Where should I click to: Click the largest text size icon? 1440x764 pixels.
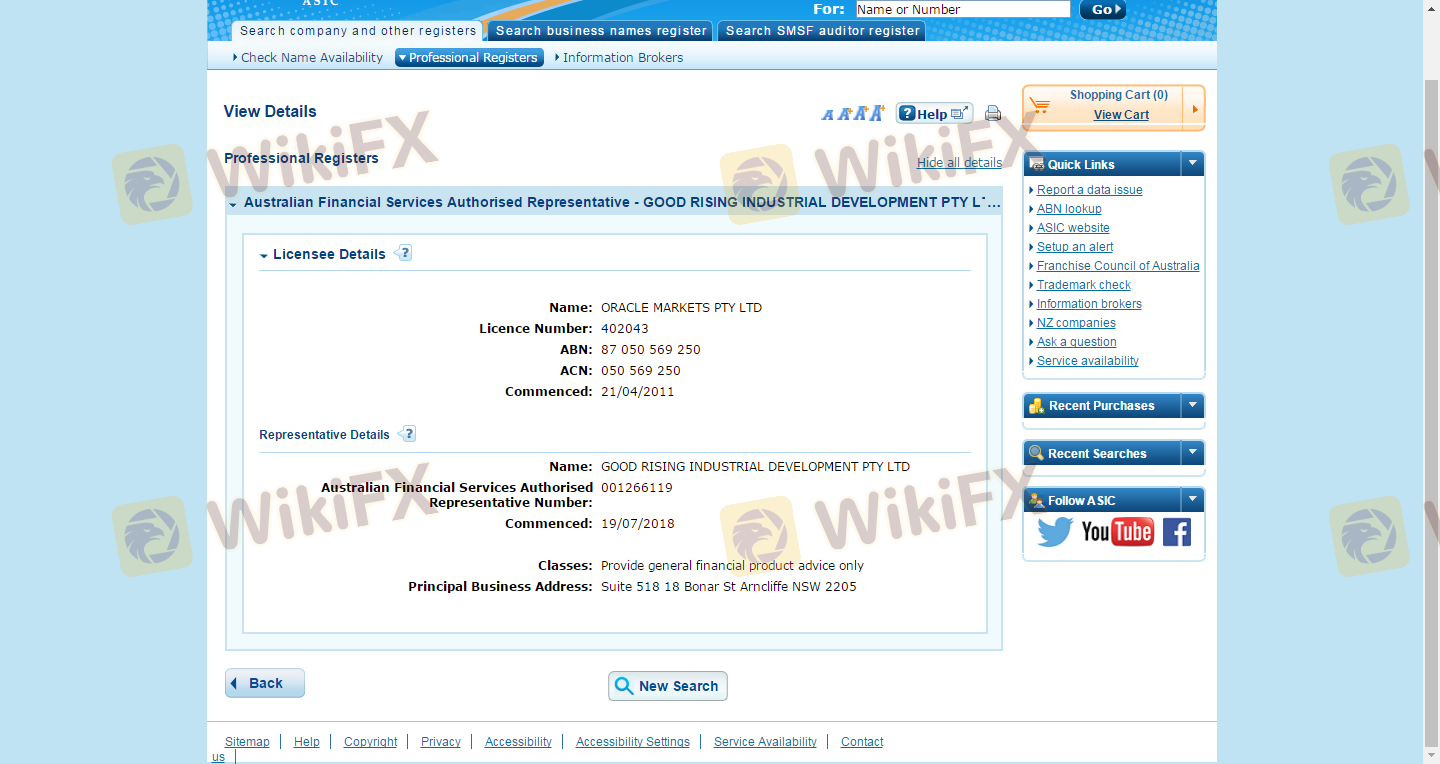[877, 113]
